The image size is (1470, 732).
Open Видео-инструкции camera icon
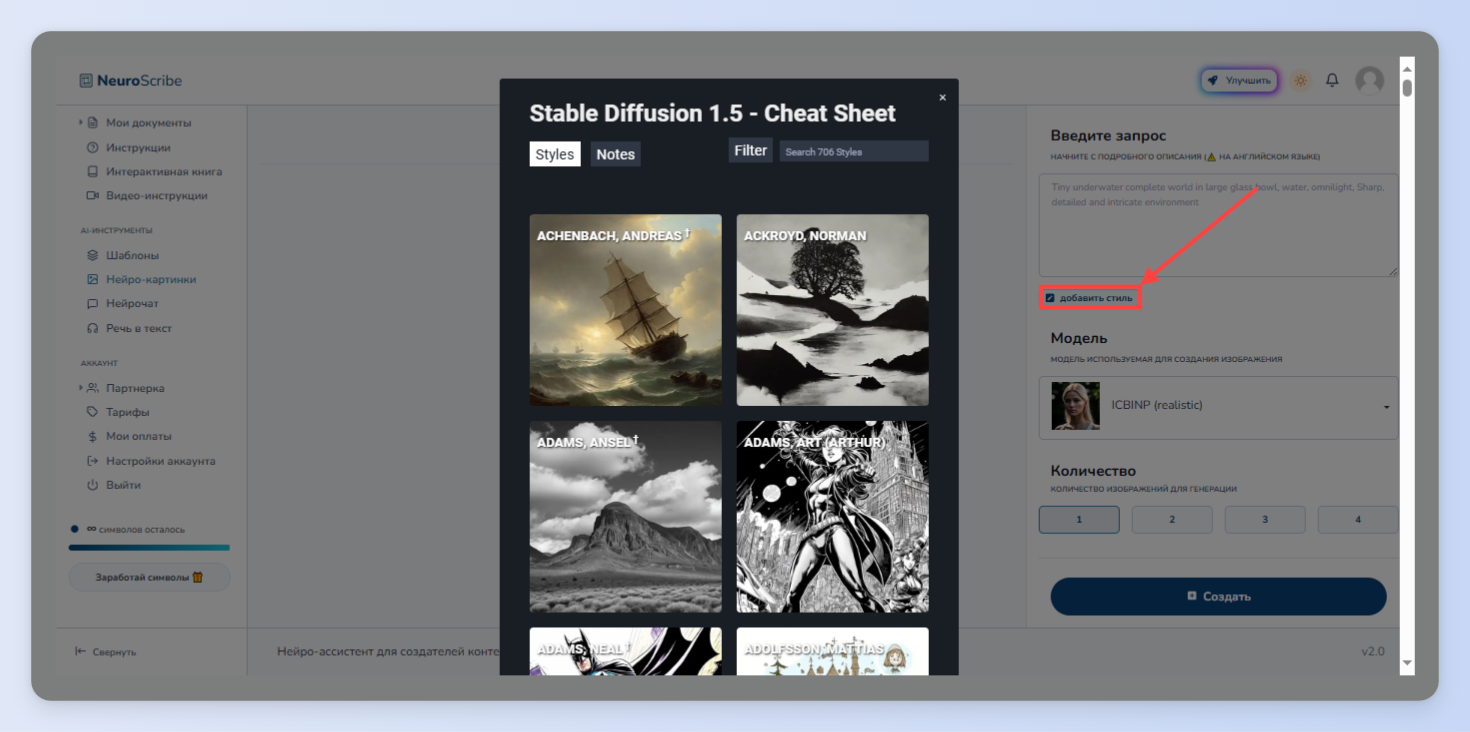click(93, 196)
